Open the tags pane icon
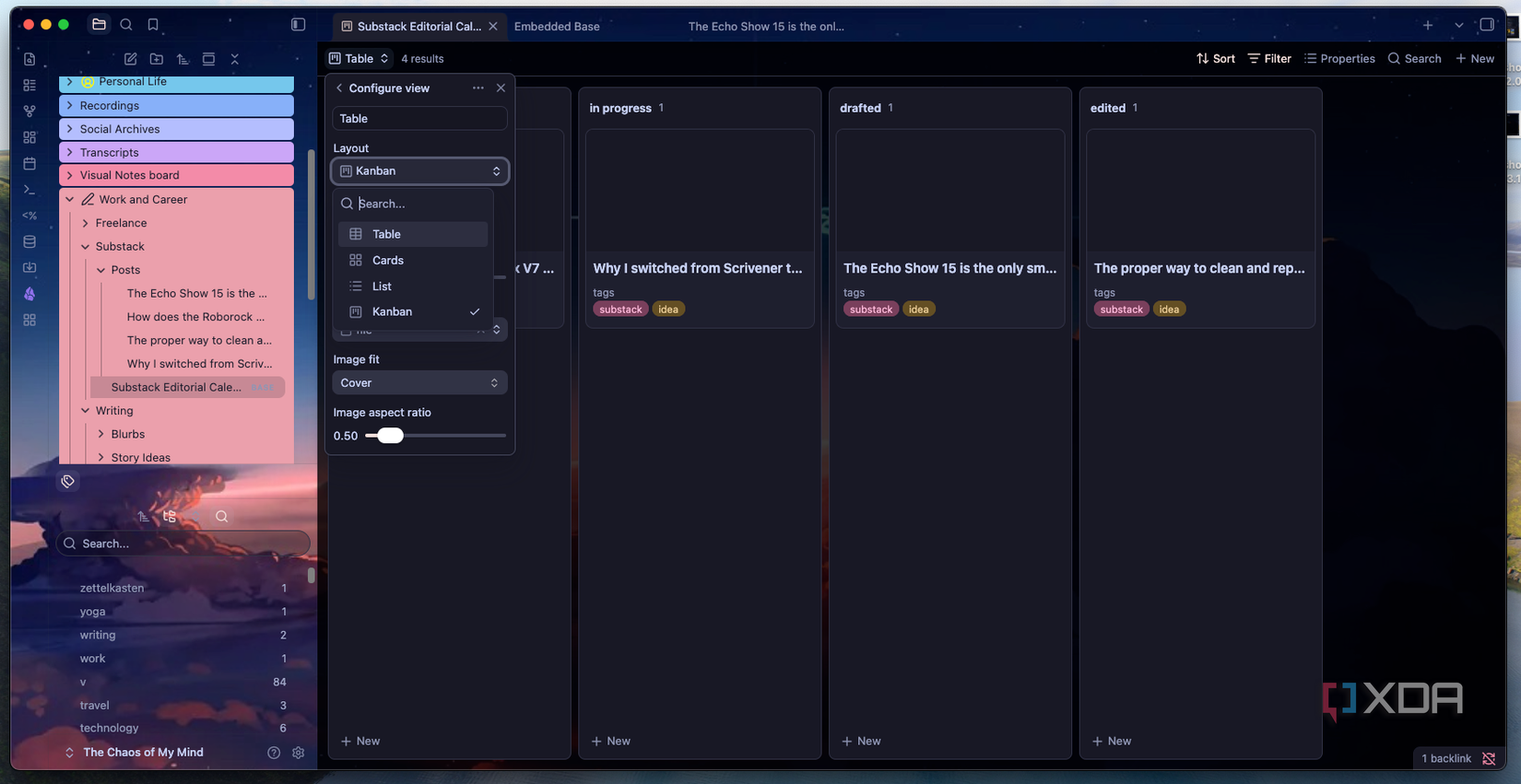Viewport: 1521px width, 784px height. pos(68,481)
